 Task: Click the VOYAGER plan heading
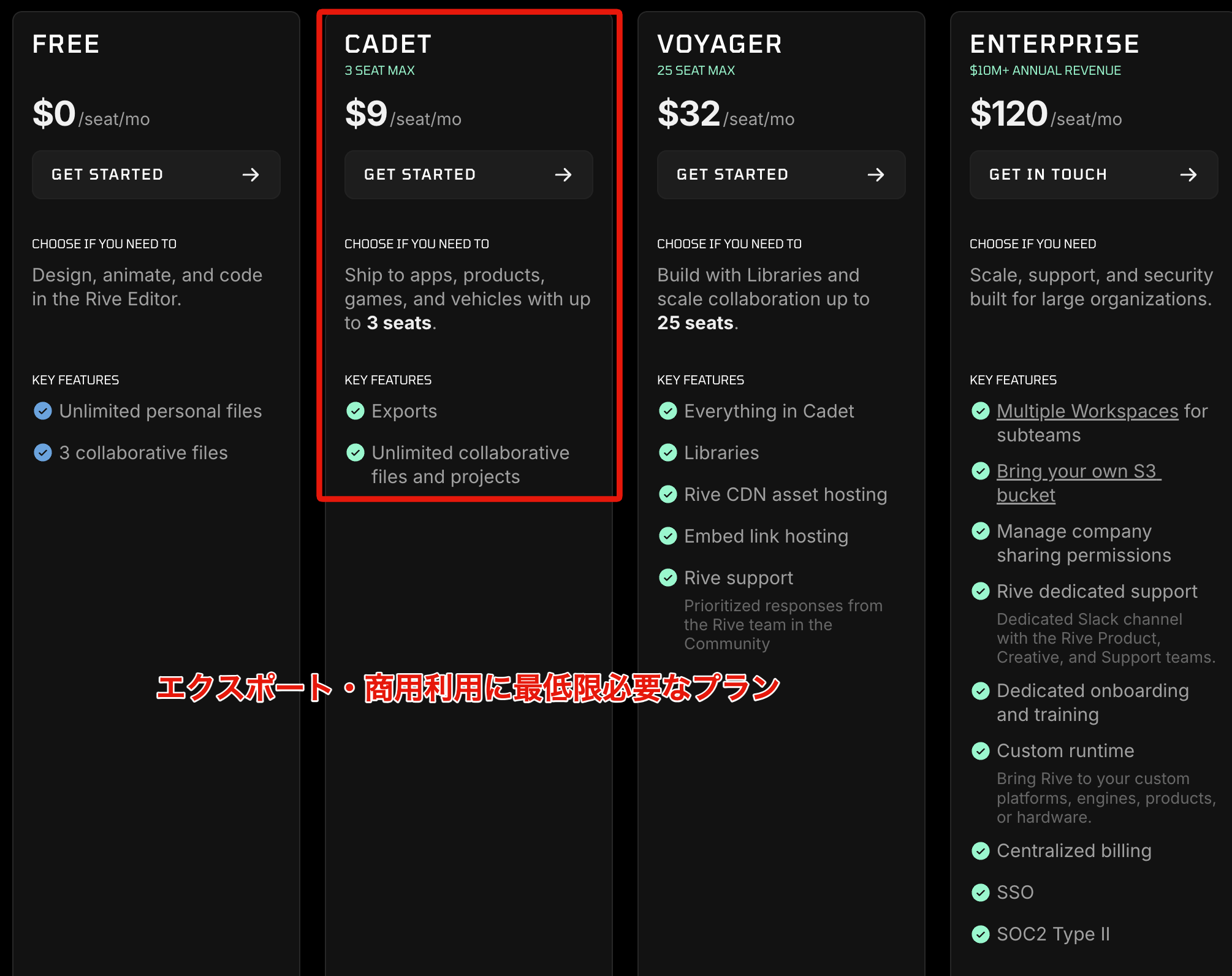720,44
